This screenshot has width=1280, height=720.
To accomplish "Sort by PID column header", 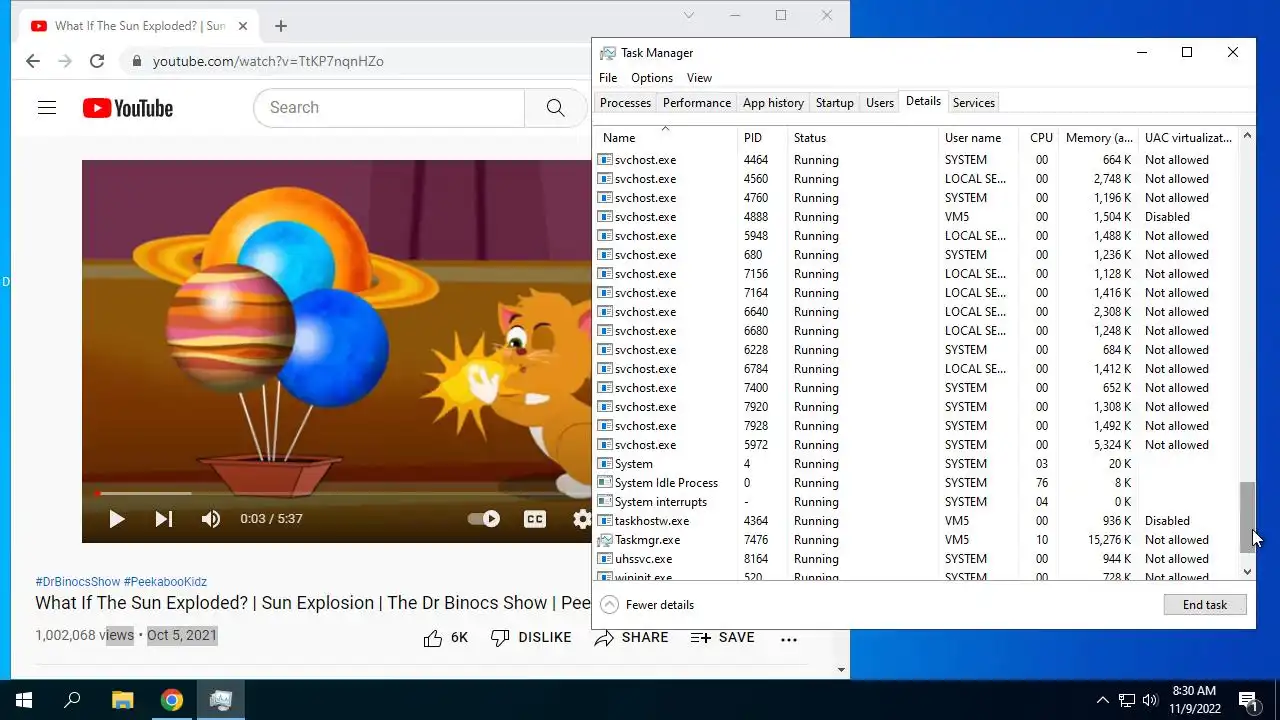I will pyautogui.click(x=763, y=138).
